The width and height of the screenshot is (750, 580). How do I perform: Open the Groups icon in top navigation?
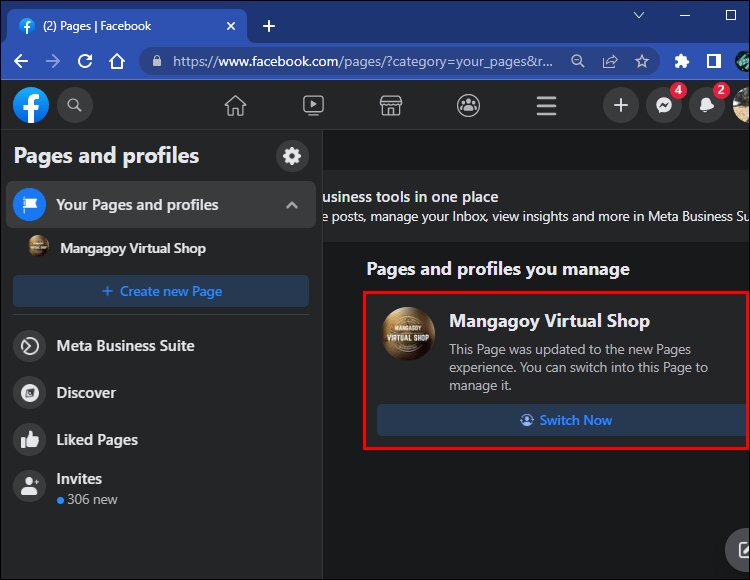pyautogui.click(x=468, y=105)
